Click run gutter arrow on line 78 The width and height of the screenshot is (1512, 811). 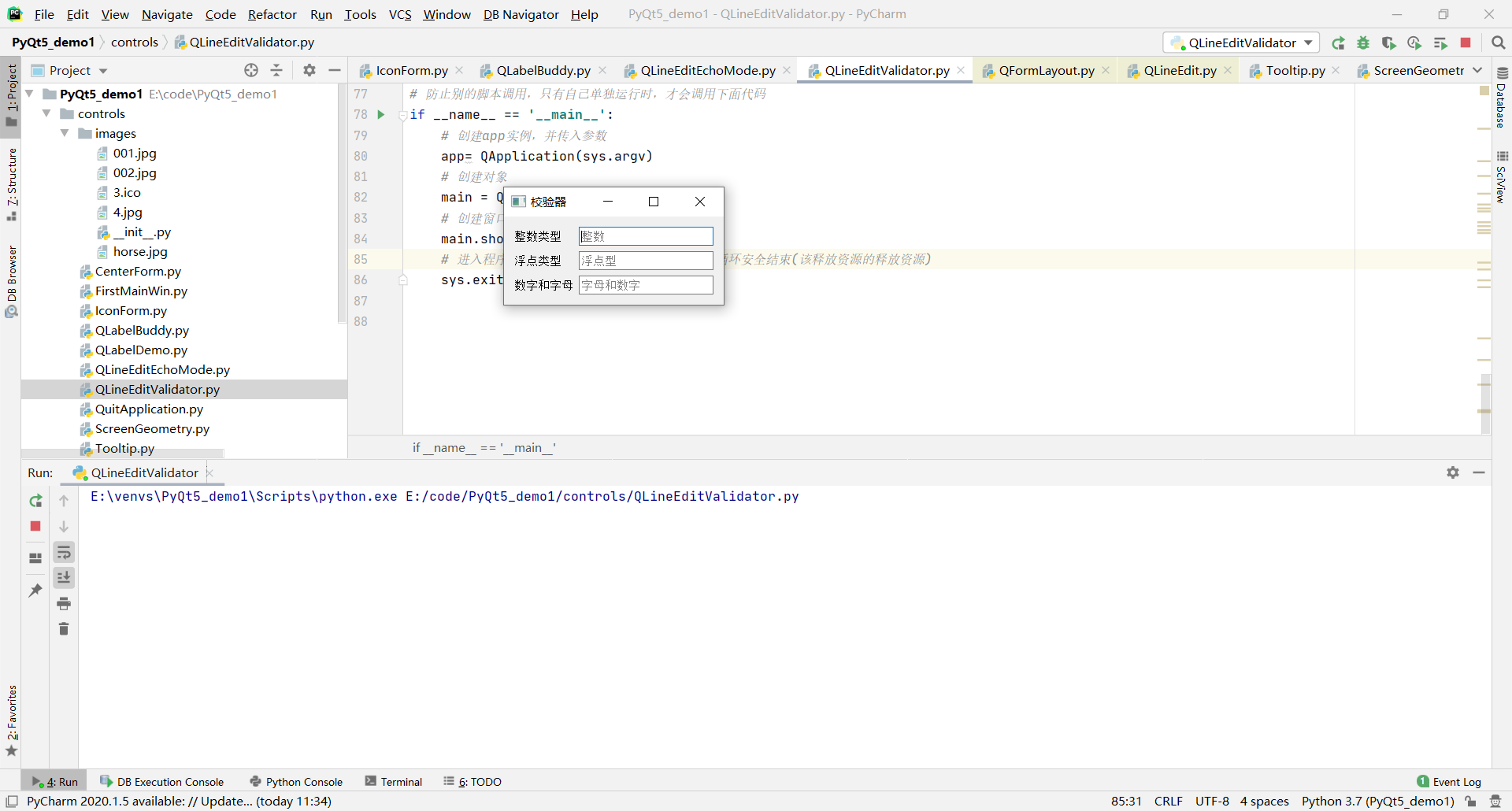coord(381,115)
